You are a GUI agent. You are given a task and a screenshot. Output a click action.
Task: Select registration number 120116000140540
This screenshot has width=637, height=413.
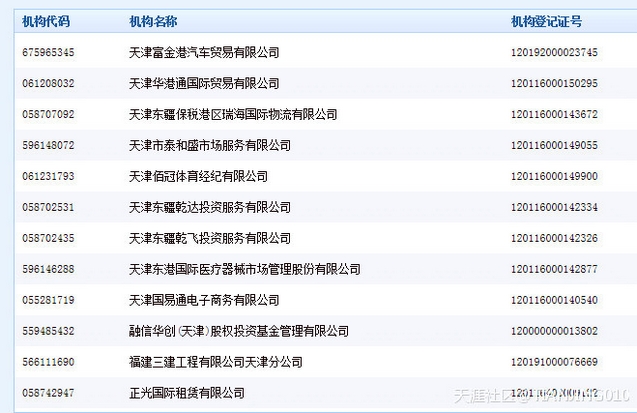tap(554, 300)
